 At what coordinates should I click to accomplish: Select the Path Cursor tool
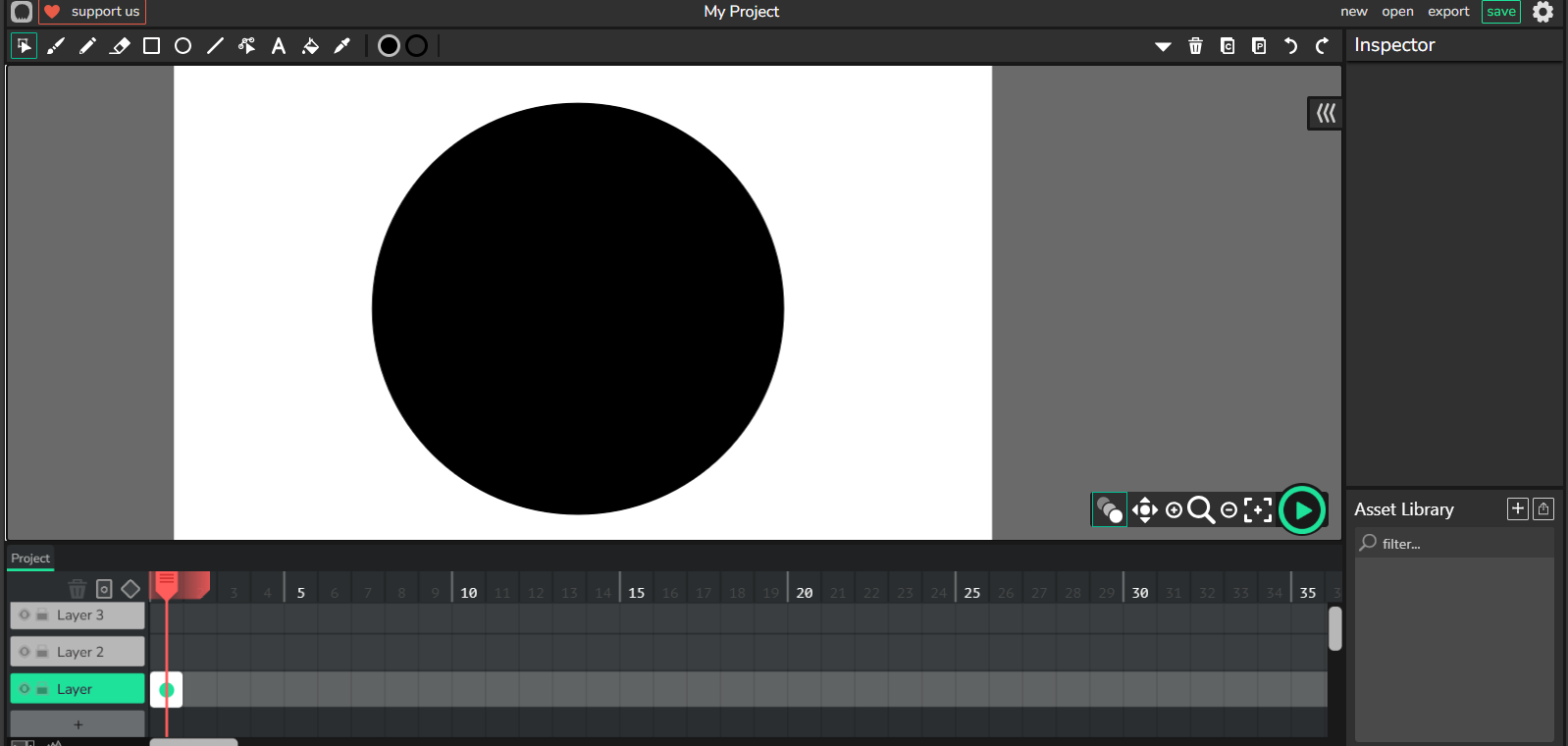pos(246,46)
